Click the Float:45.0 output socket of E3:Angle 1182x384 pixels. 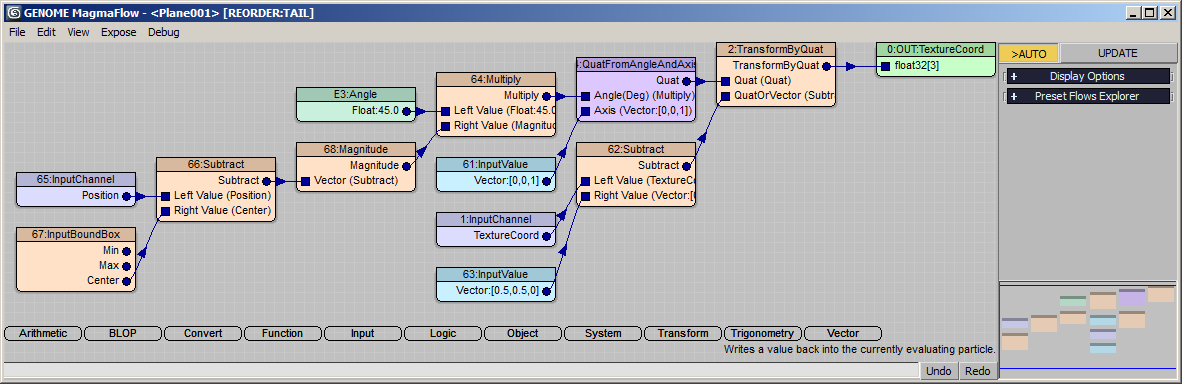coord(407,111)
